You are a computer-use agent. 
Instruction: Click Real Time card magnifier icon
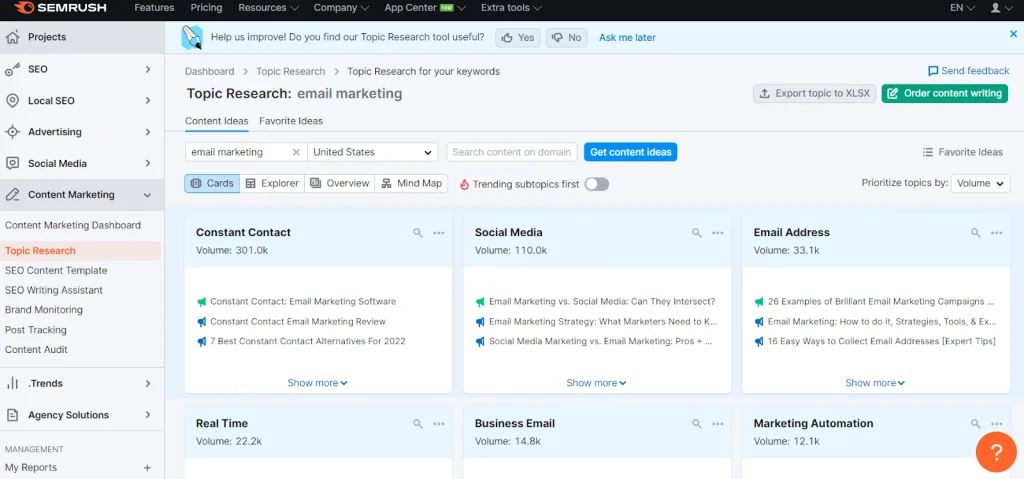pyautogui.click(x=418, y=423)
